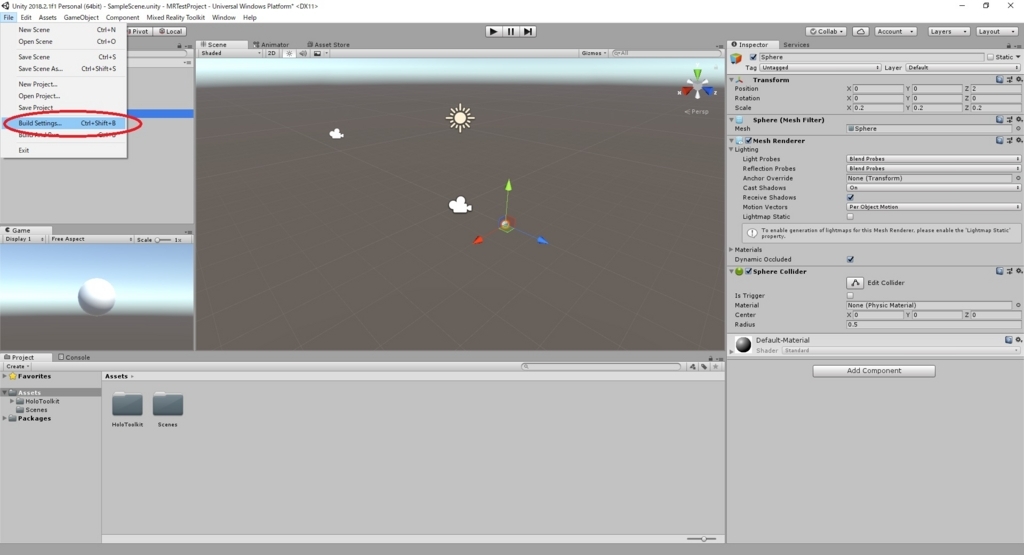Click the Collab button
The image size is (1024, 555).
(826, 31)
